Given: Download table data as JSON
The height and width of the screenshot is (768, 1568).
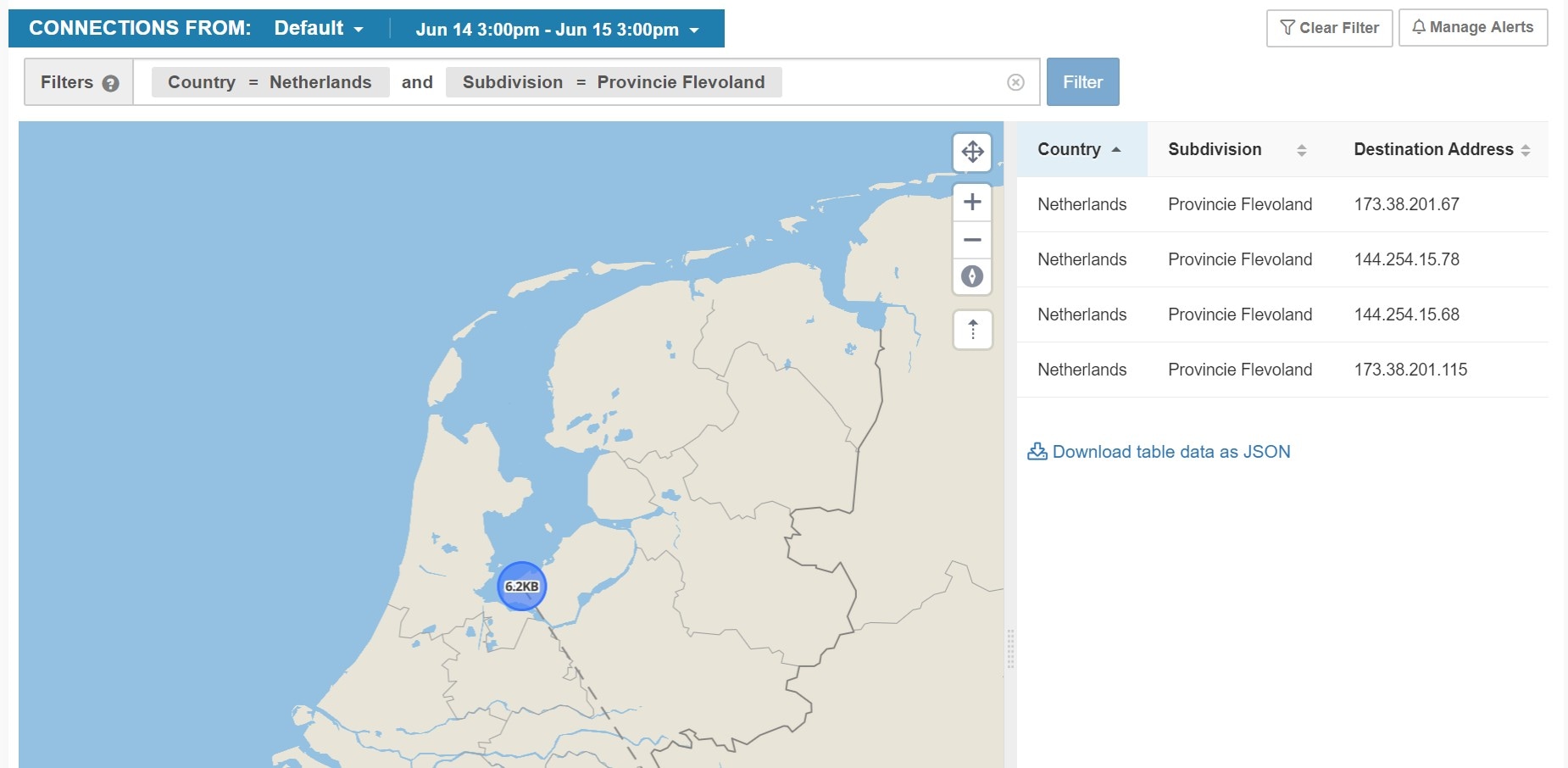Looking at the screenshot, I should coord(1159,452).
